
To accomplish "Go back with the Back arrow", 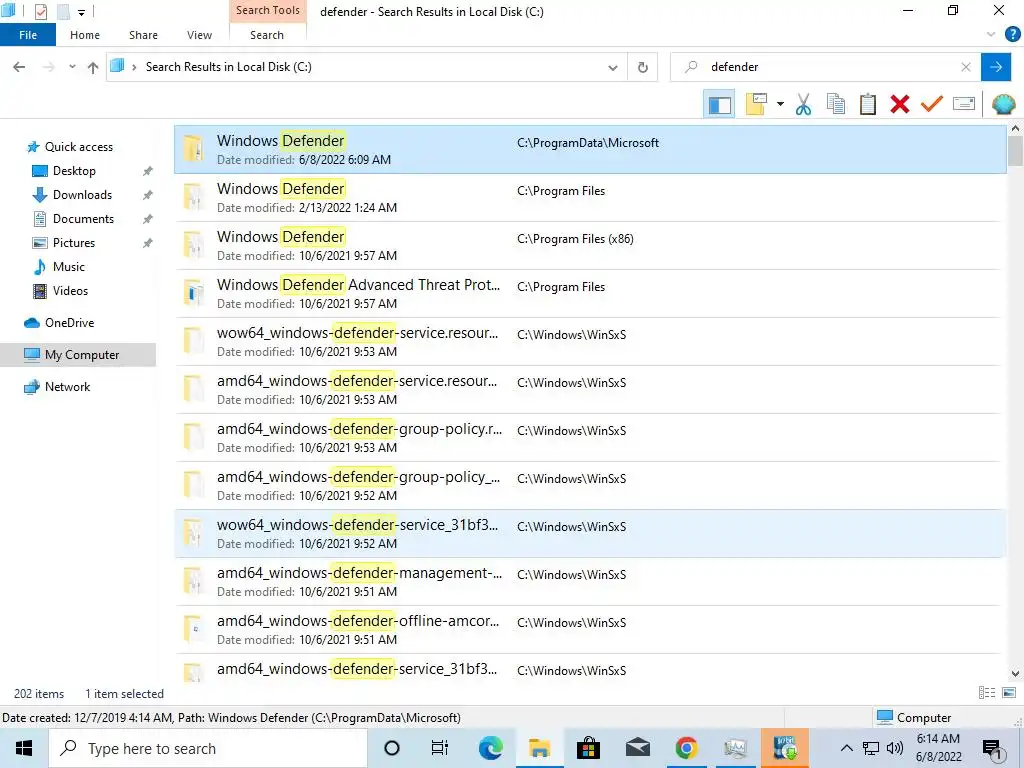I will 20,67.
